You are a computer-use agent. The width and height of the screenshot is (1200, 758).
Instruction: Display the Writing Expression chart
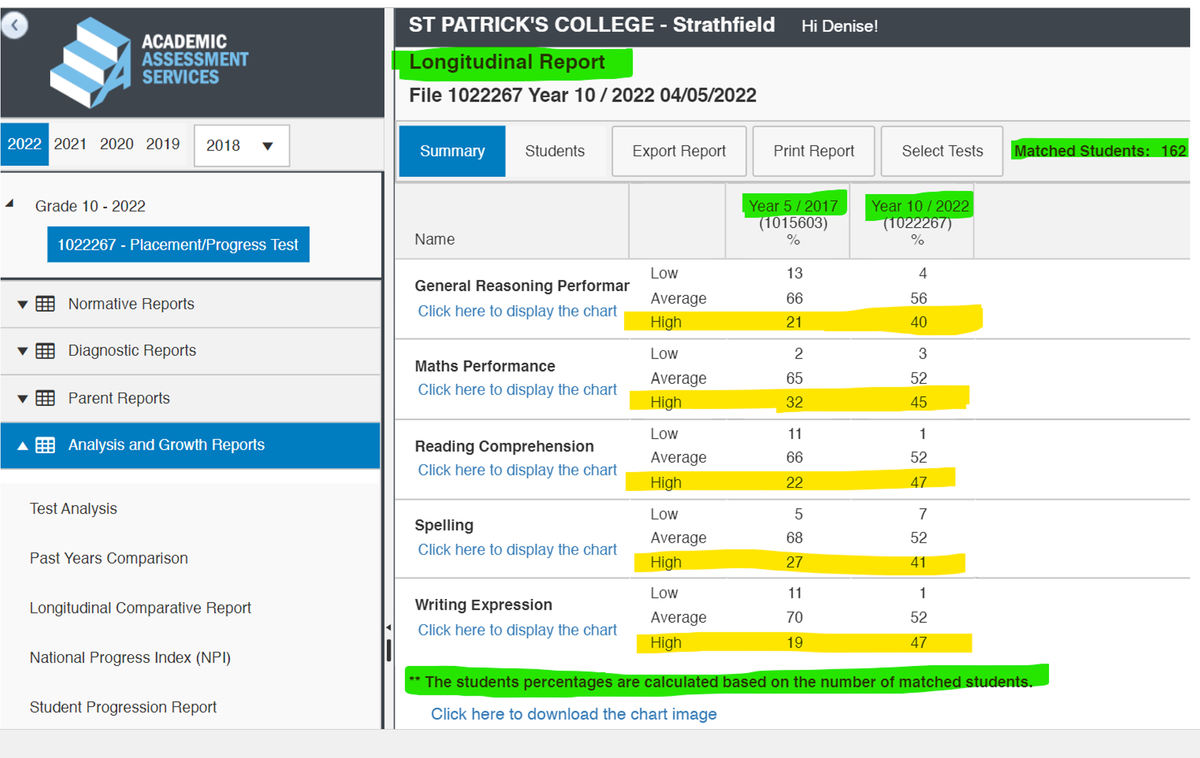click(517, 630)
